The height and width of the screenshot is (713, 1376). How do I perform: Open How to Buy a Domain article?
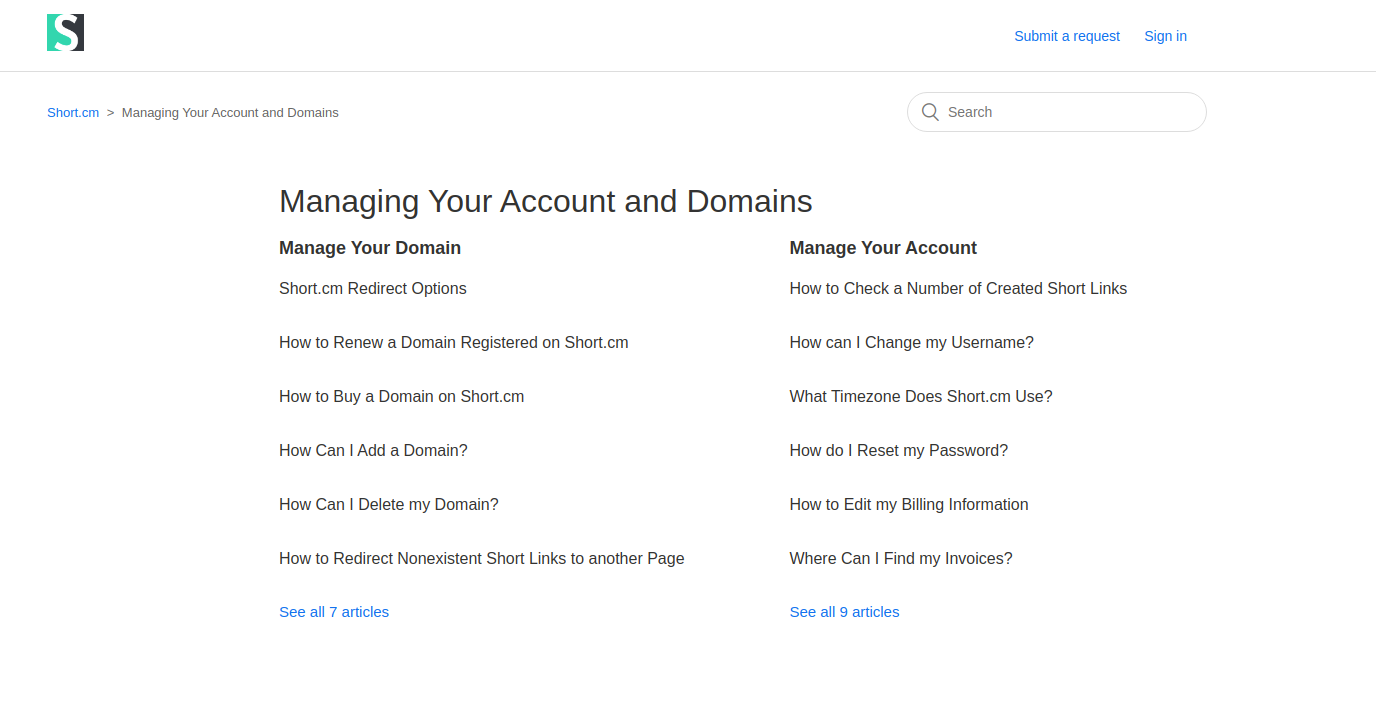point(402,396)
